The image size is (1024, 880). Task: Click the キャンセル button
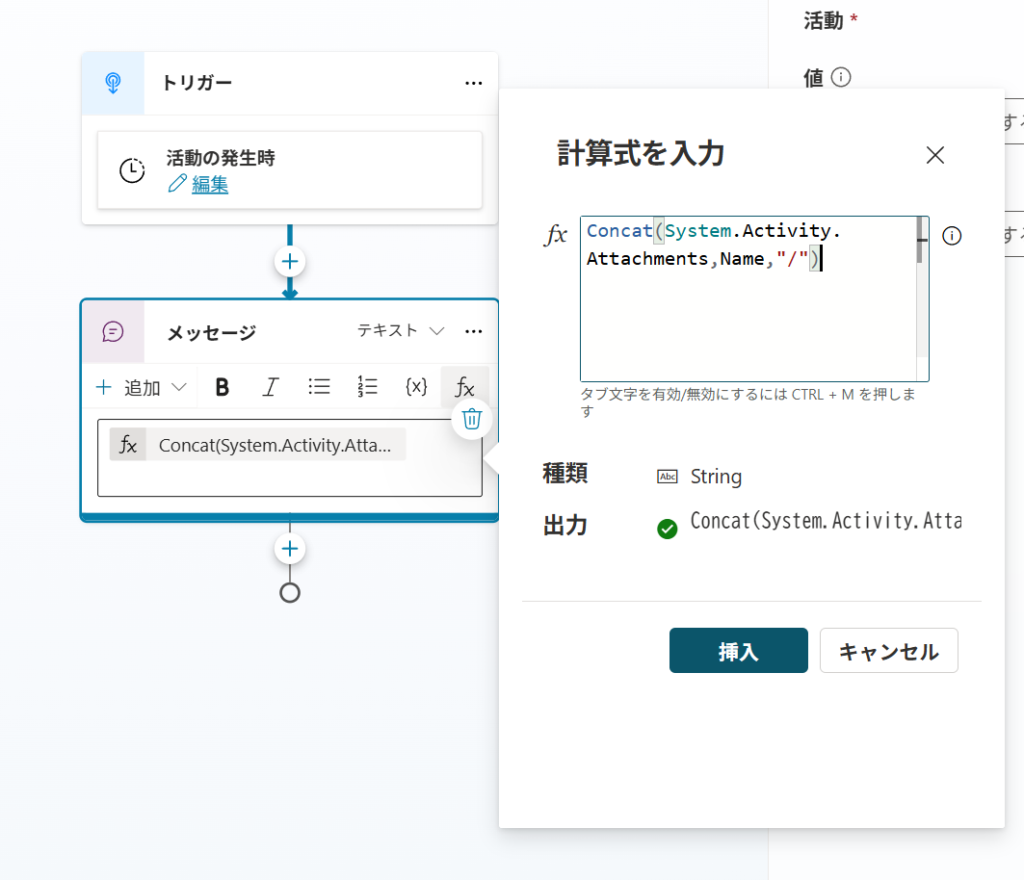(888, 651)
